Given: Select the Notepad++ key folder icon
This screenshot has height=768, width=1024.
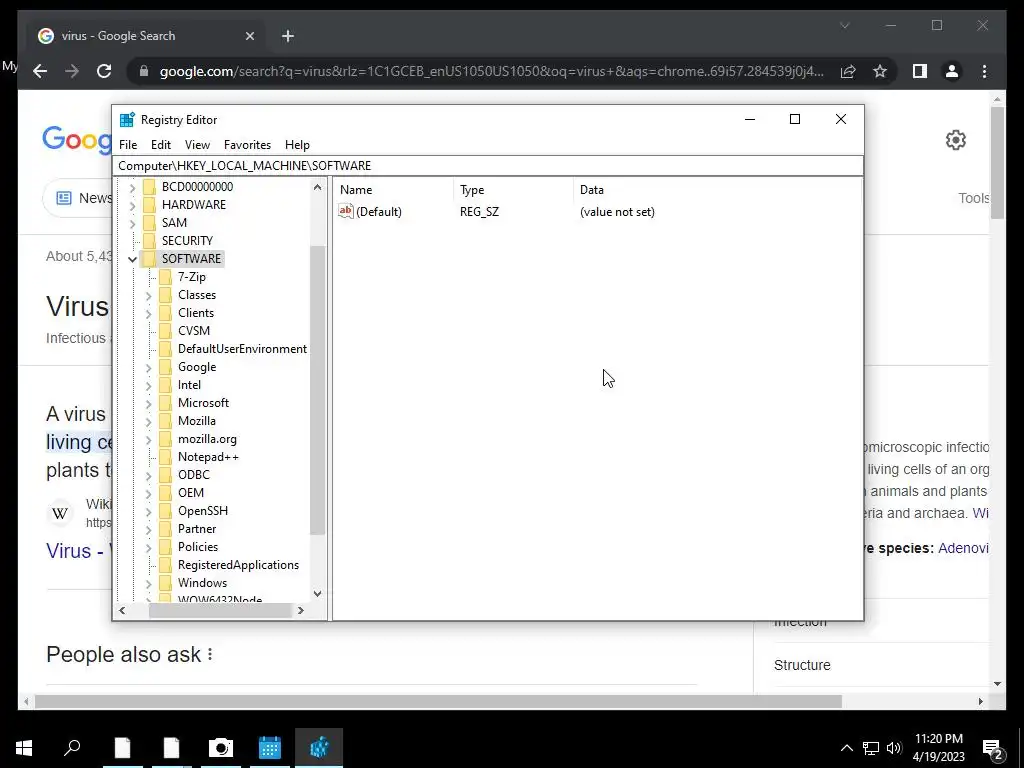Looking at the screenshot, I should (x=165, y=457).
